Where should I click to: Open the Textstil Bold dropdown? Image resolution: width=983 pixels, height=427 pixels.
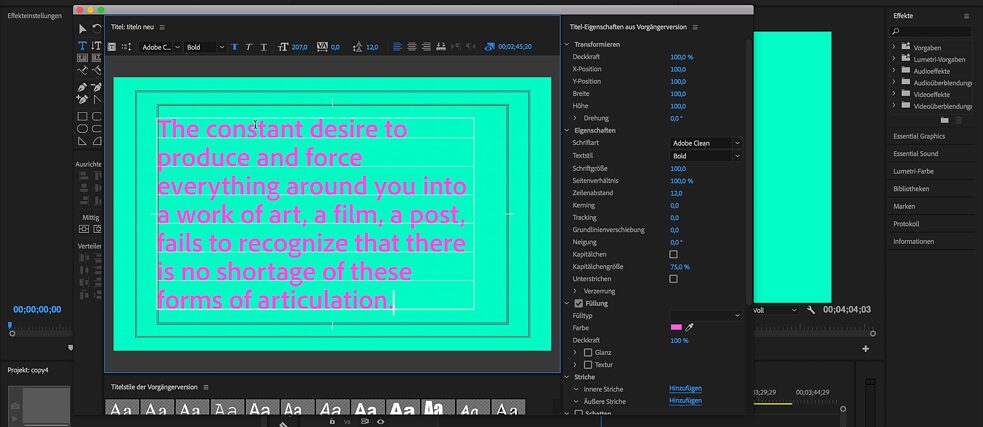[x=705, y=156]
